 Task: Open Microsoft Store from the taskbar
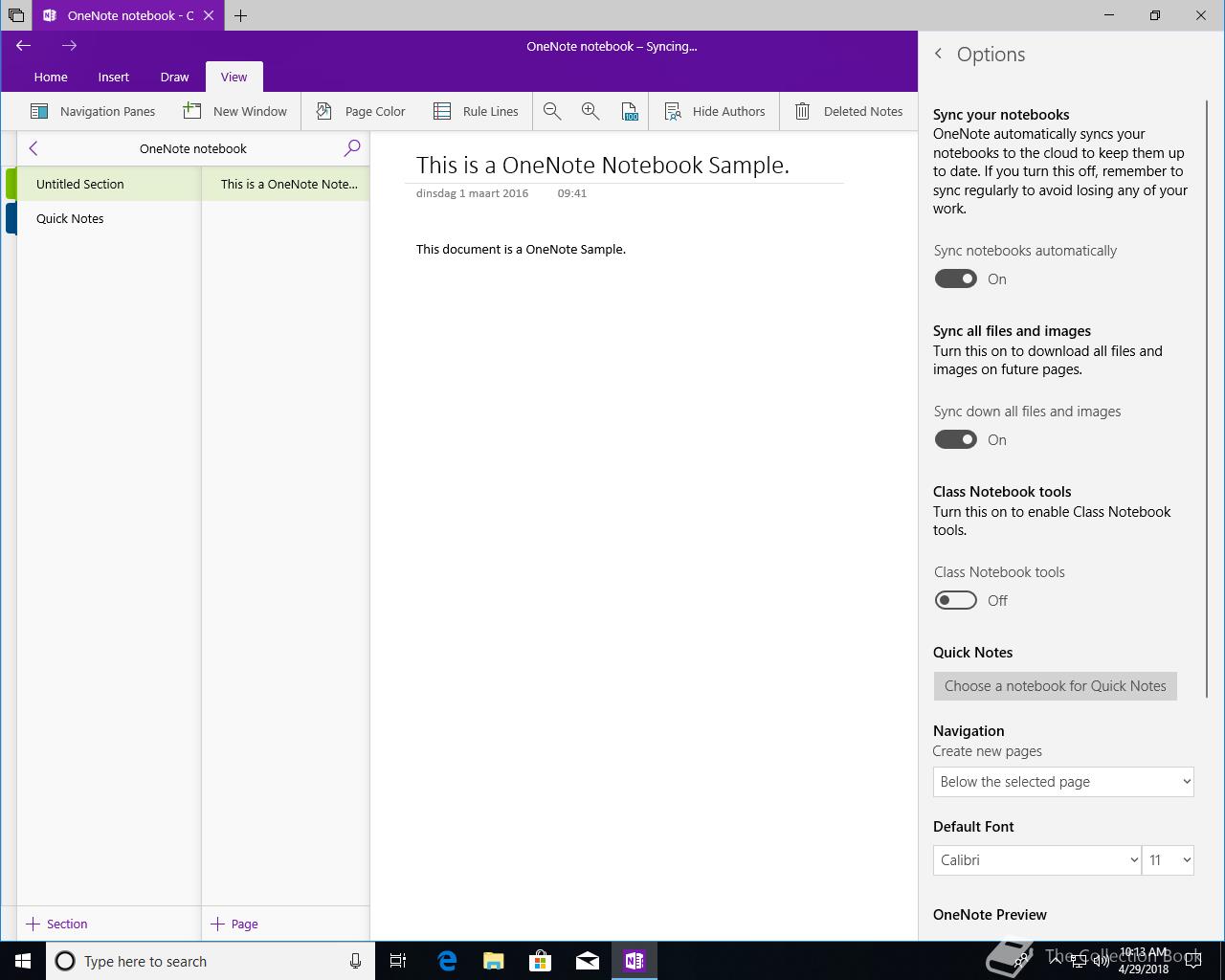pos(541,961)
